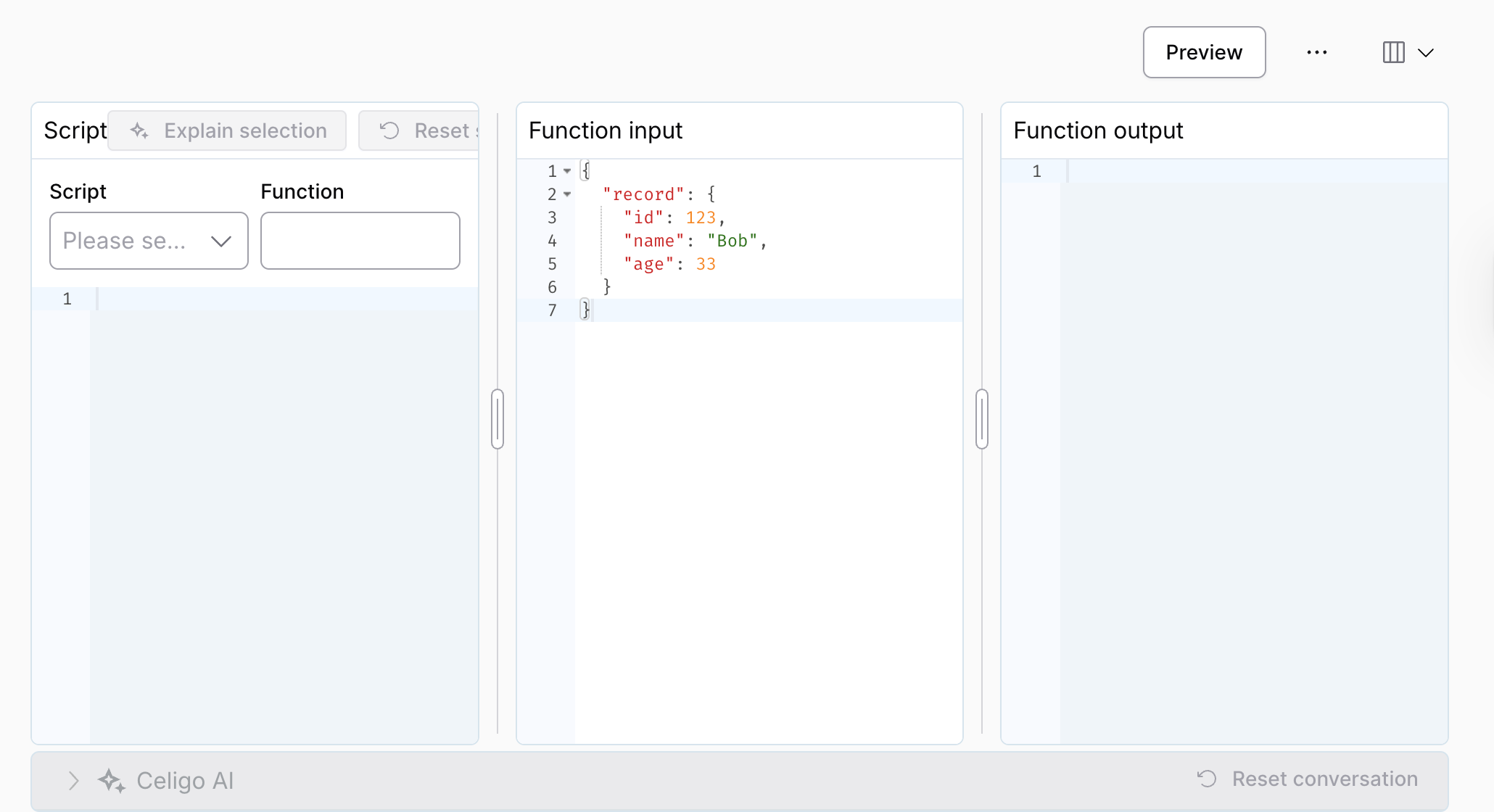The width and height of the screenshot is (1494, 812).
Task: Click the Function input field
Action: pos(360,241)
